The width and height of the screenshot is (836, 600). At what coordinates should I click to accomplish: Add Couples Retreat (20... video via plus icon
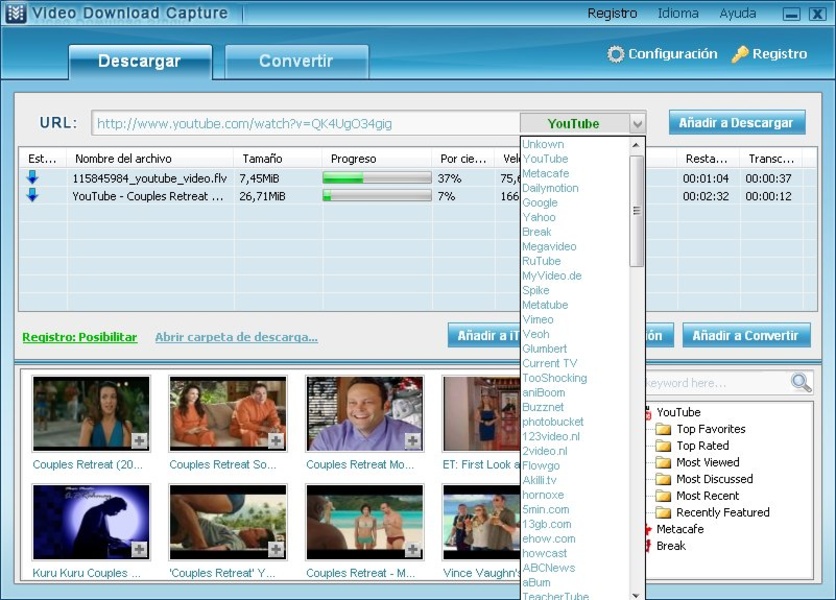(x=139, y=441)
